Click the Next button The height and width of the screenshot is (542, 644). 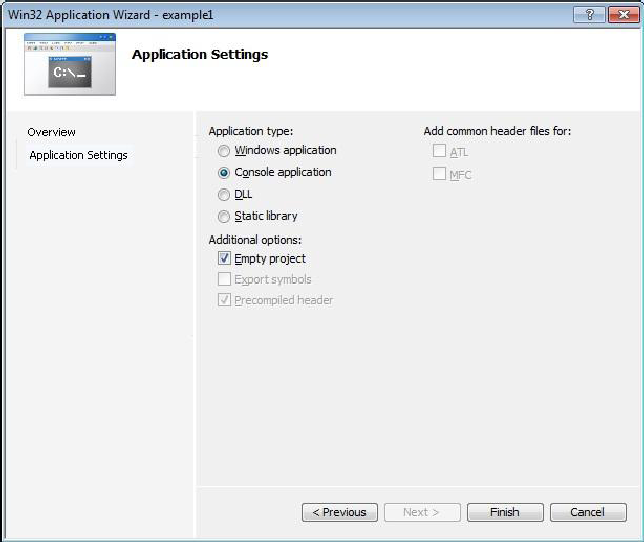tap(422, 512)
